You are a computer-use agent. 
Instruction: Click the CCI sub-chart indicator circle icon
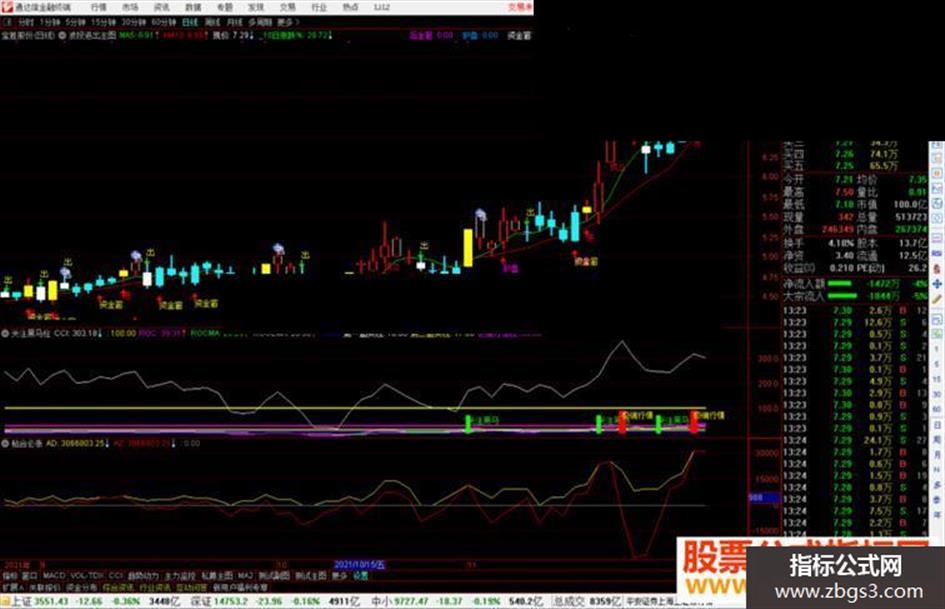pyautogui.click(x=5, y=333)
